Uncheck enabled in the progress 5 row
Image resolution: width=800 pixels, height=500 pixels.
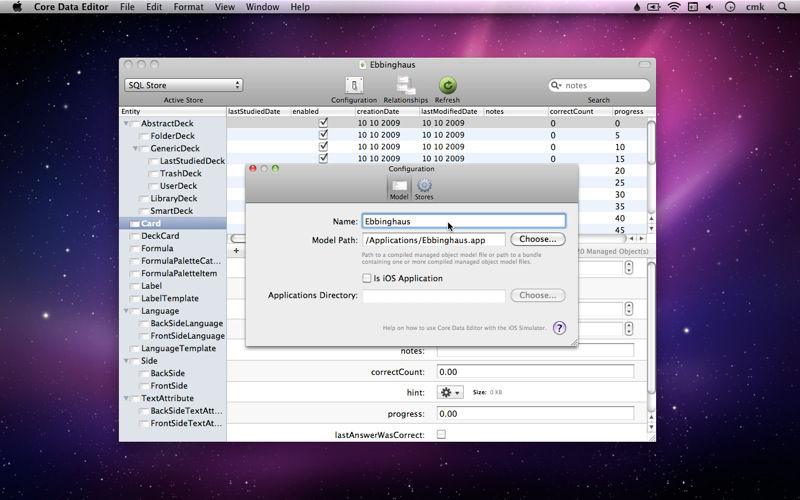[323, 135]
